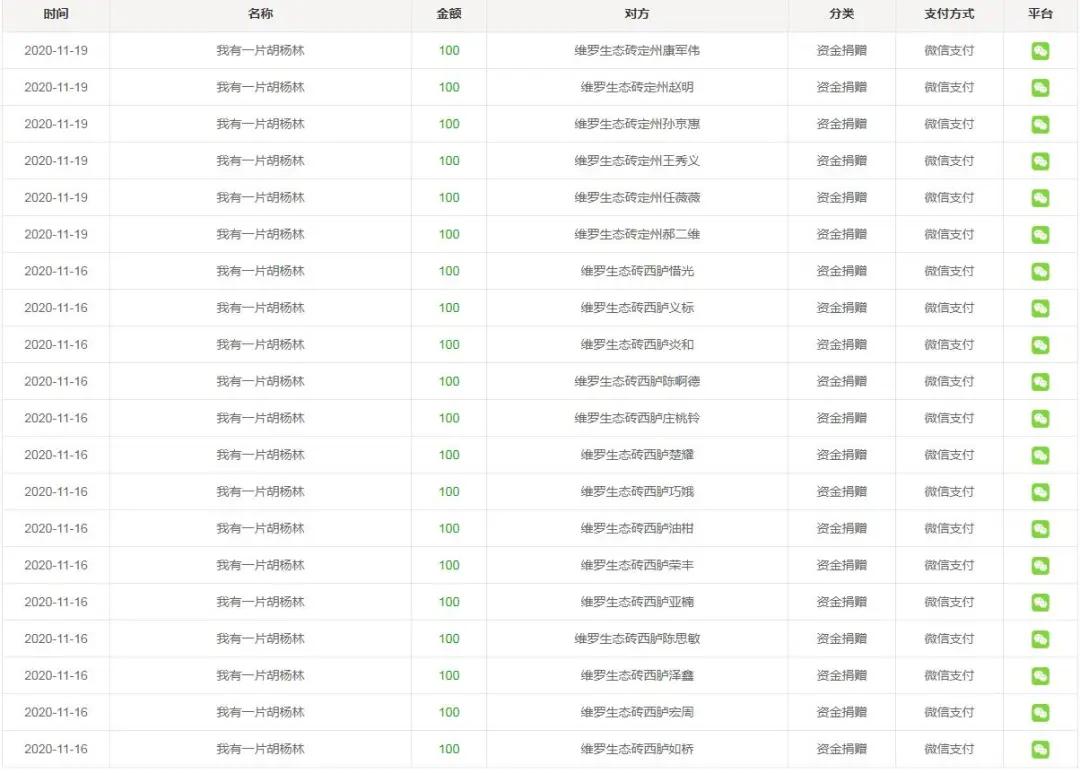Click WeChat icon in 陈思敏 row
This screenshot has height=773, width=1080.
coord(1040,639)
